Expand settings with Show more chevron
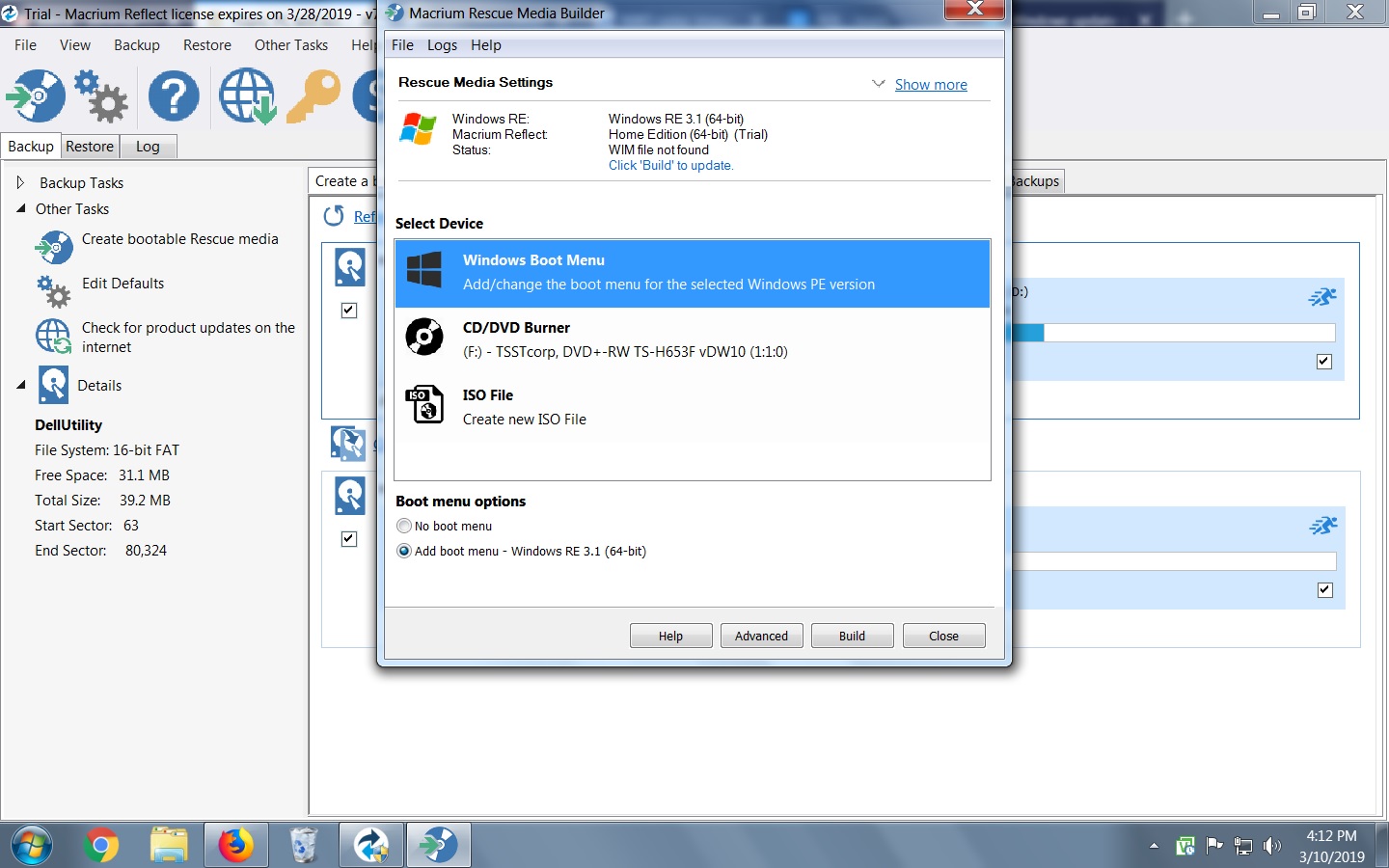Screen dimensions: 1389x868 click(878, 84)
